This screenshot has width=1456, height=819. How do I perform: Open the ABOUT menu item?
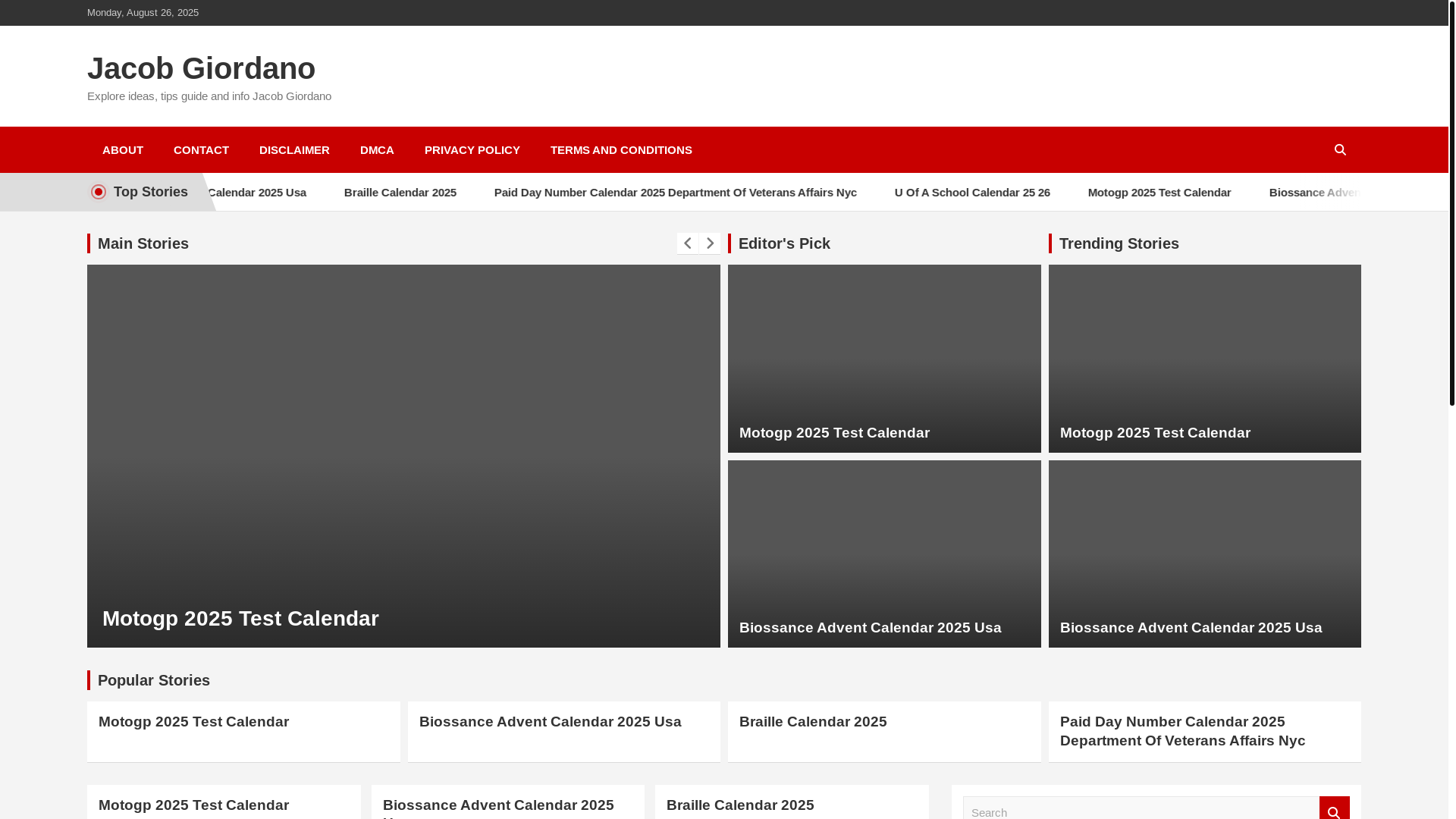tap(123, 150)
